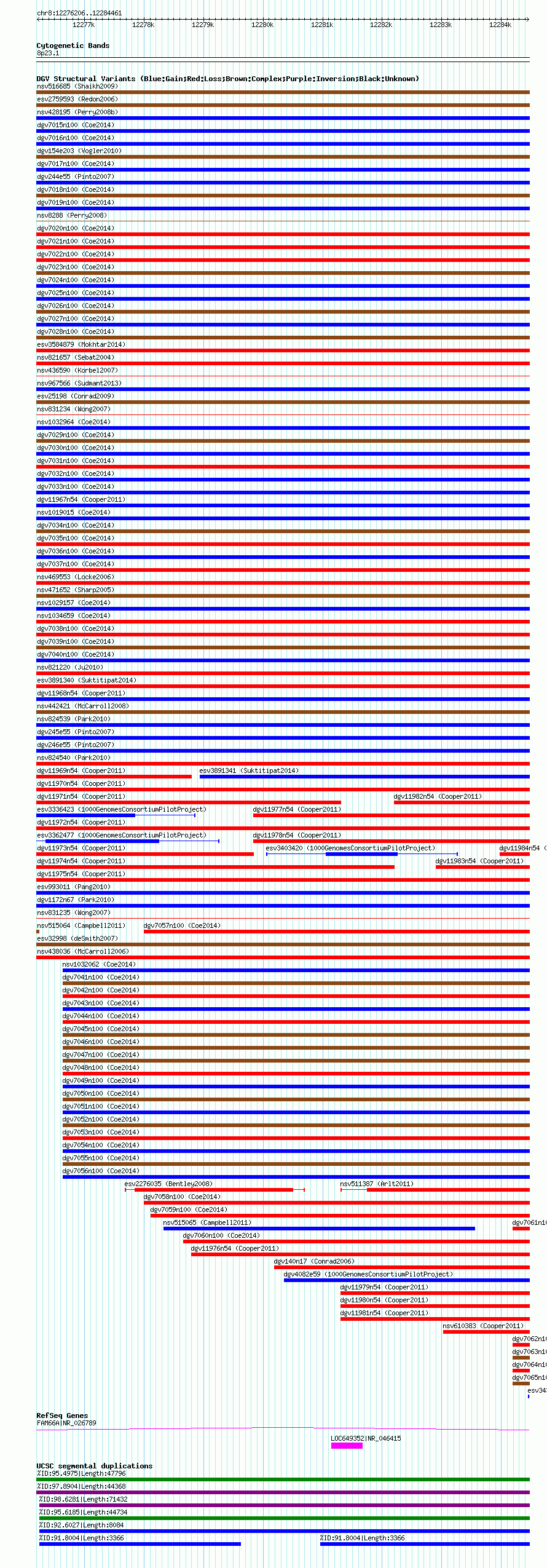The height and width of the screenshot is (1568, 547).
Task: Click the 12283k ruler tick label
Action: click(x=441, y=25)
